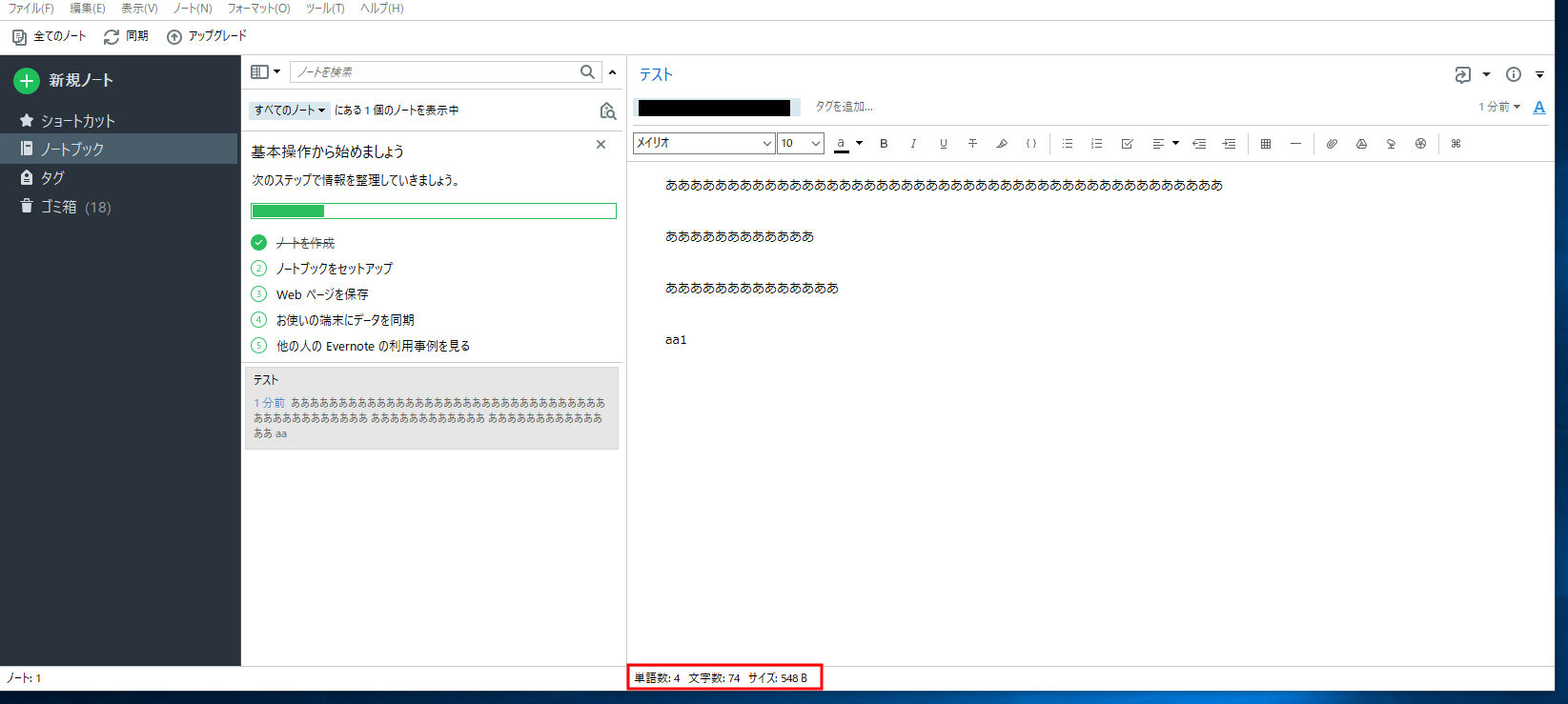The image size is (1568, 704).
Task: Toggle the bulleted list
Action: click(x=1068, y=144)
